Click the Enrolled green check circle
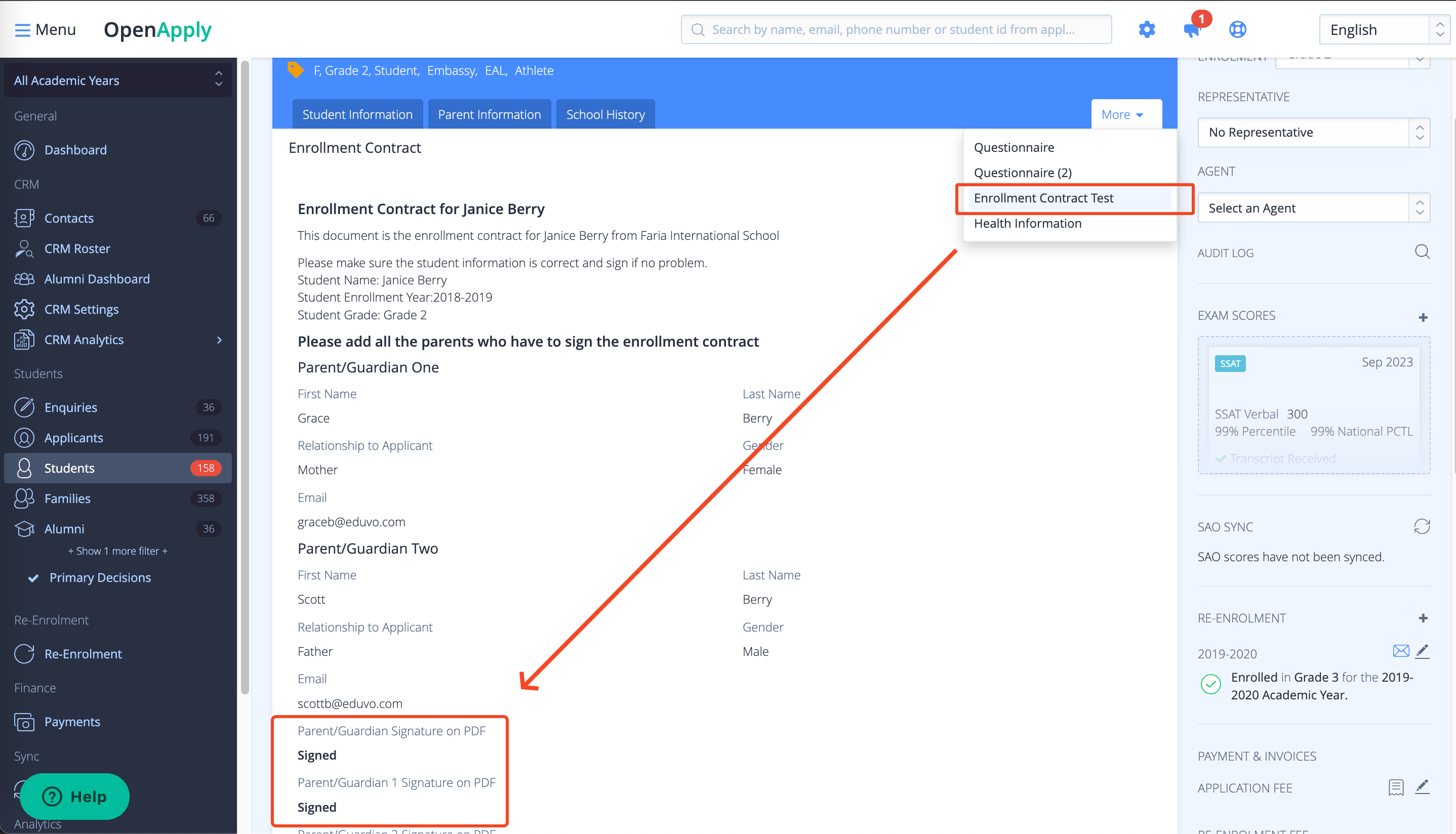The height and width of the screenshot is (834, 1456). [x=1211, y=684]
